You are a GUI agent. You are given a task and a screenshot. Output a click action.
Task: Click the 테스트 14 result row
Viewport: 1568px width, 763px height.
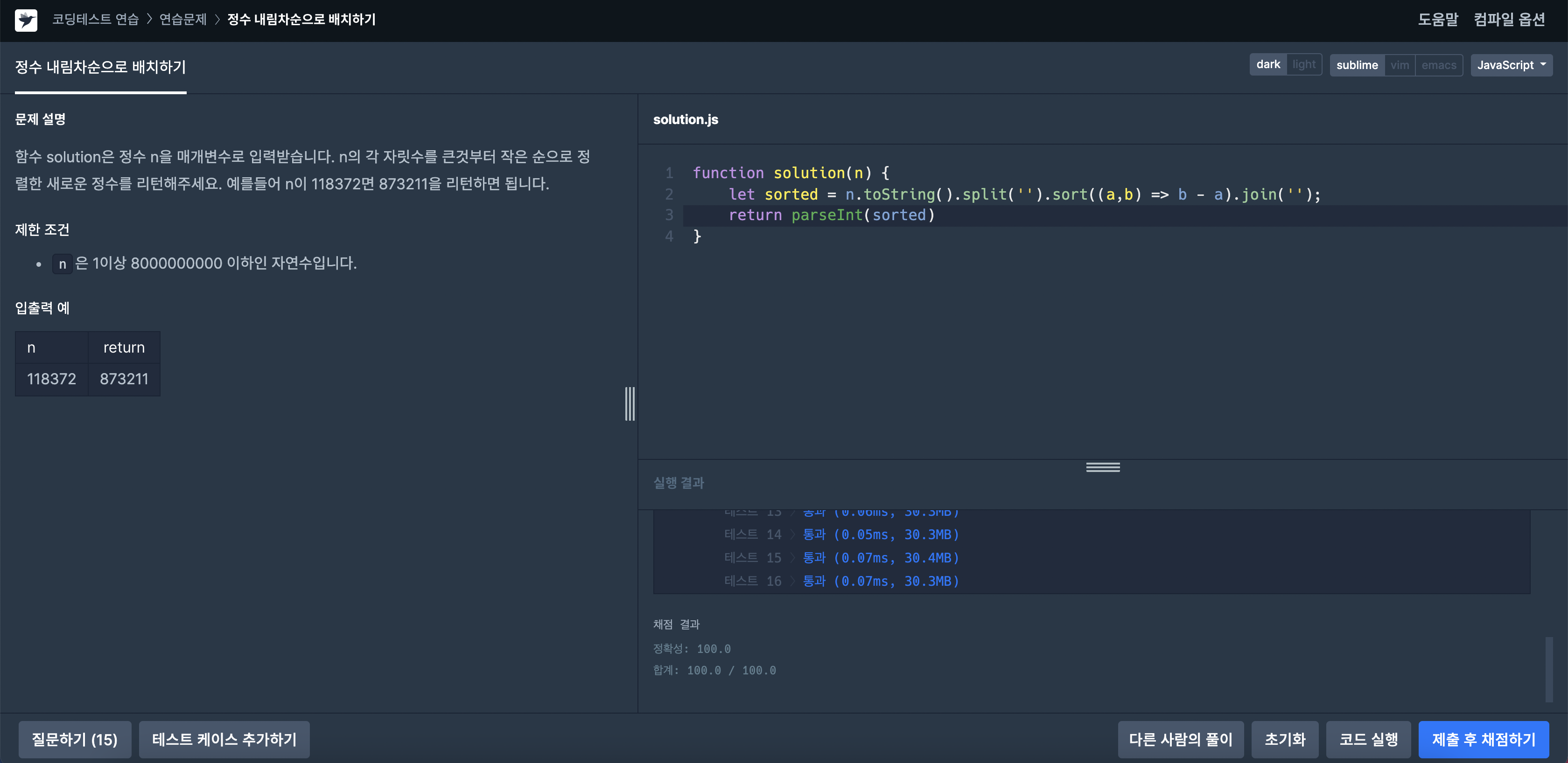click(x=841, y=534)
